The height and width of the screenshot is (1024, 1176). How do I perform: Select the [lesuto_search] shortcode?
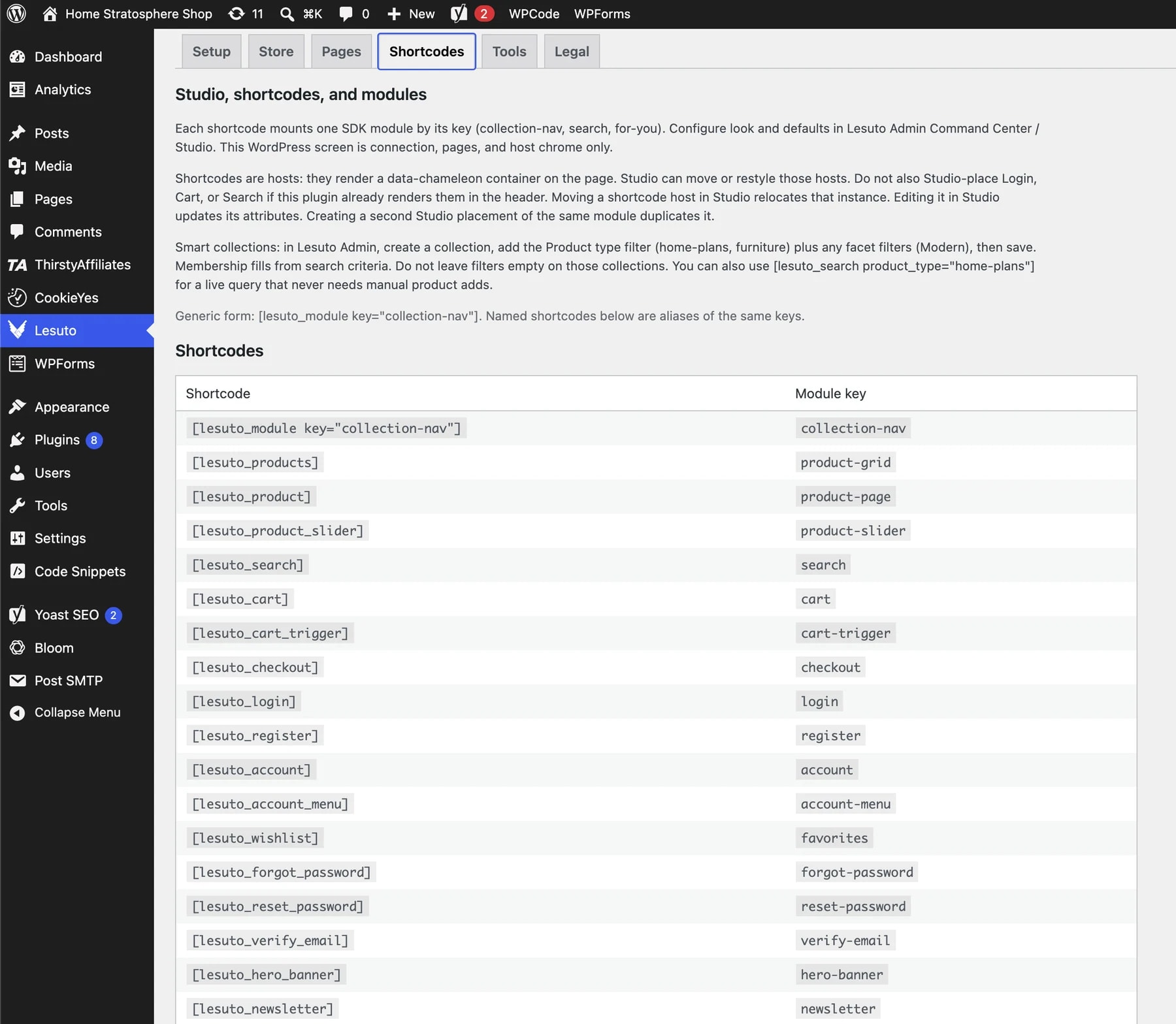[x=247, y=565]
